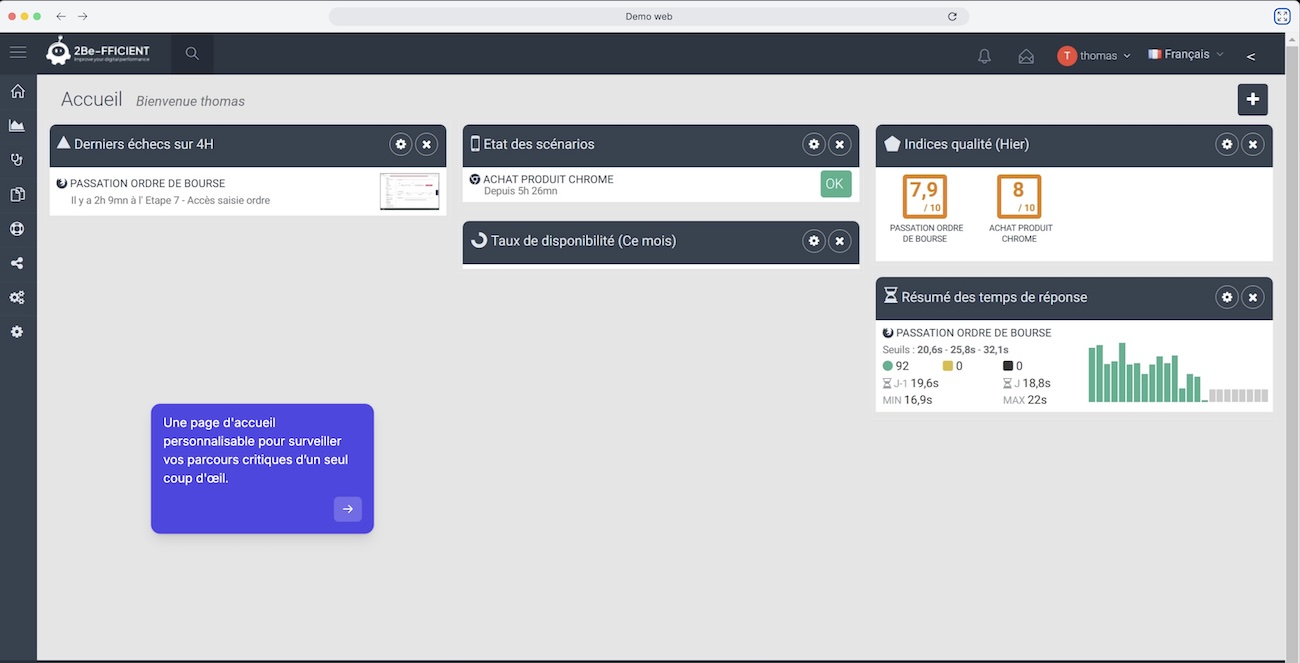Image resolution: width=1300 pixels, height=663 pixels.
Task: Click the plus button to add widget
Action: coord(1253,100)
